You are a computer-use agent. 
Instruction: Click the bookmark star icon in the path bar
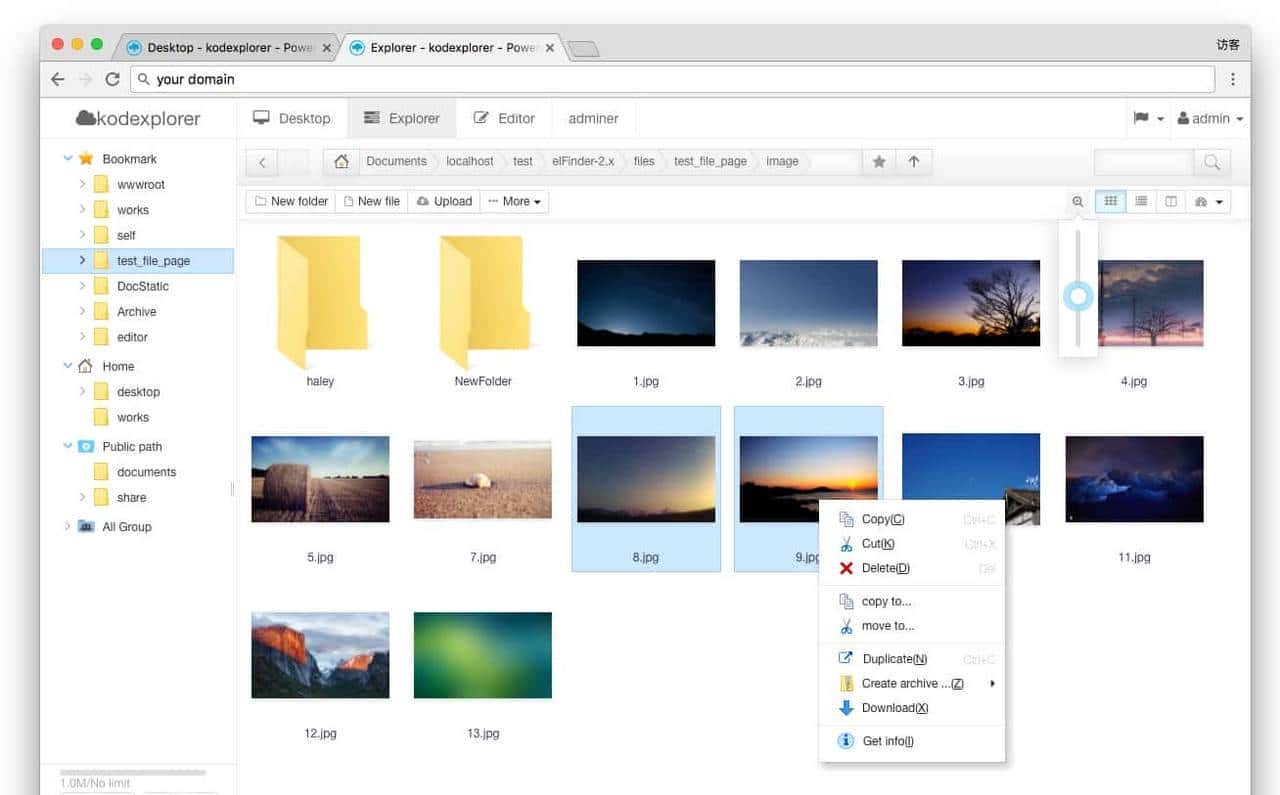click(x=878, y=162)
